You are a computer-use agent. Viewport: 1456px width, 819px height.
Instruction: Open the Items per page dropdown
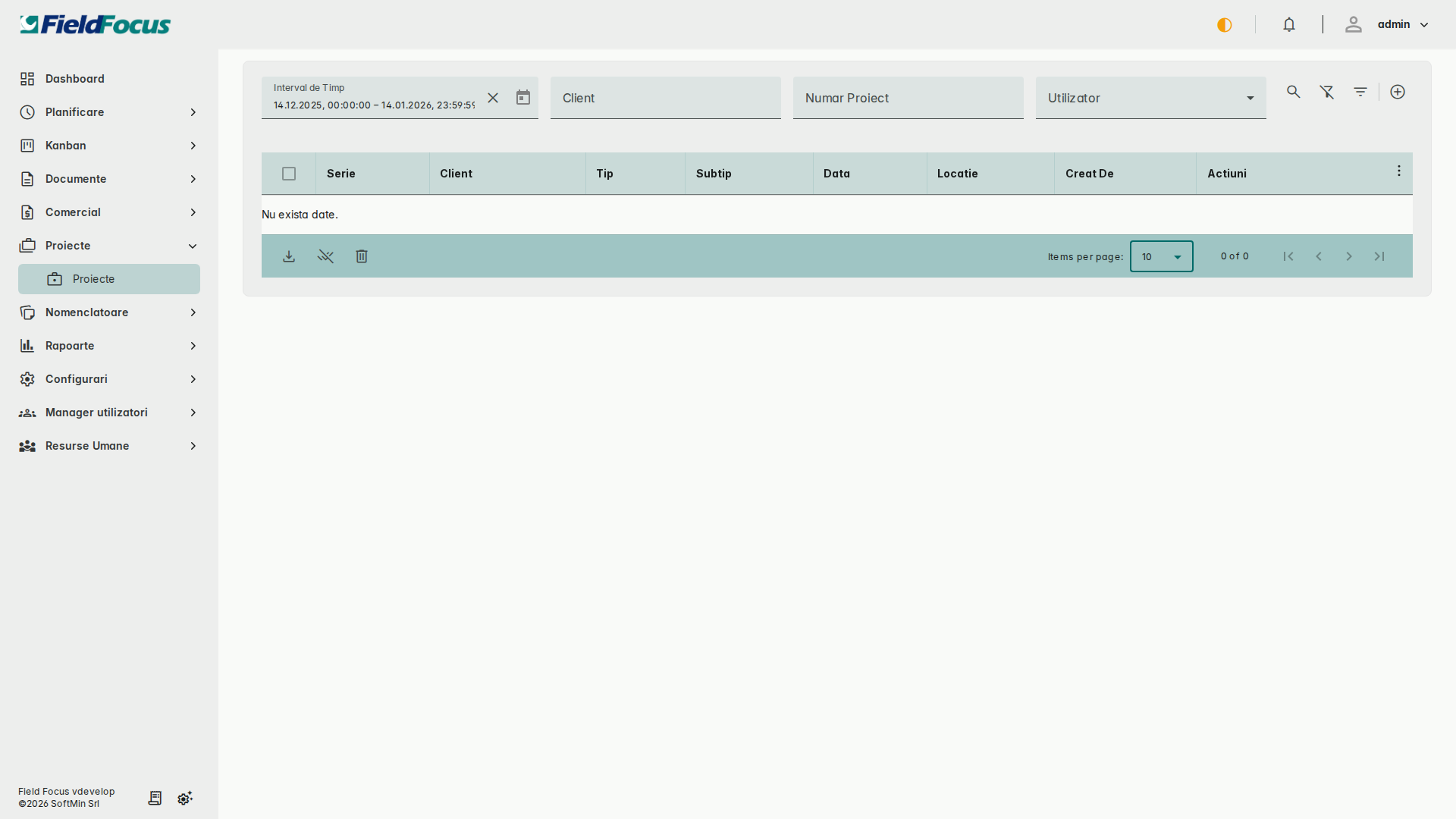click(1161, 256)
